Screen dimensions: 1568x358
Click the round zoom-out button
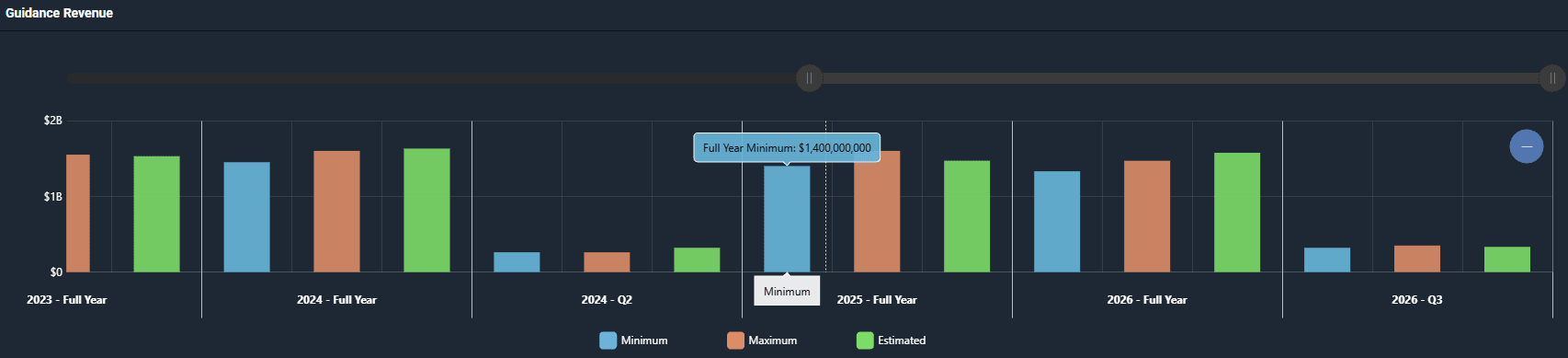1526,146
